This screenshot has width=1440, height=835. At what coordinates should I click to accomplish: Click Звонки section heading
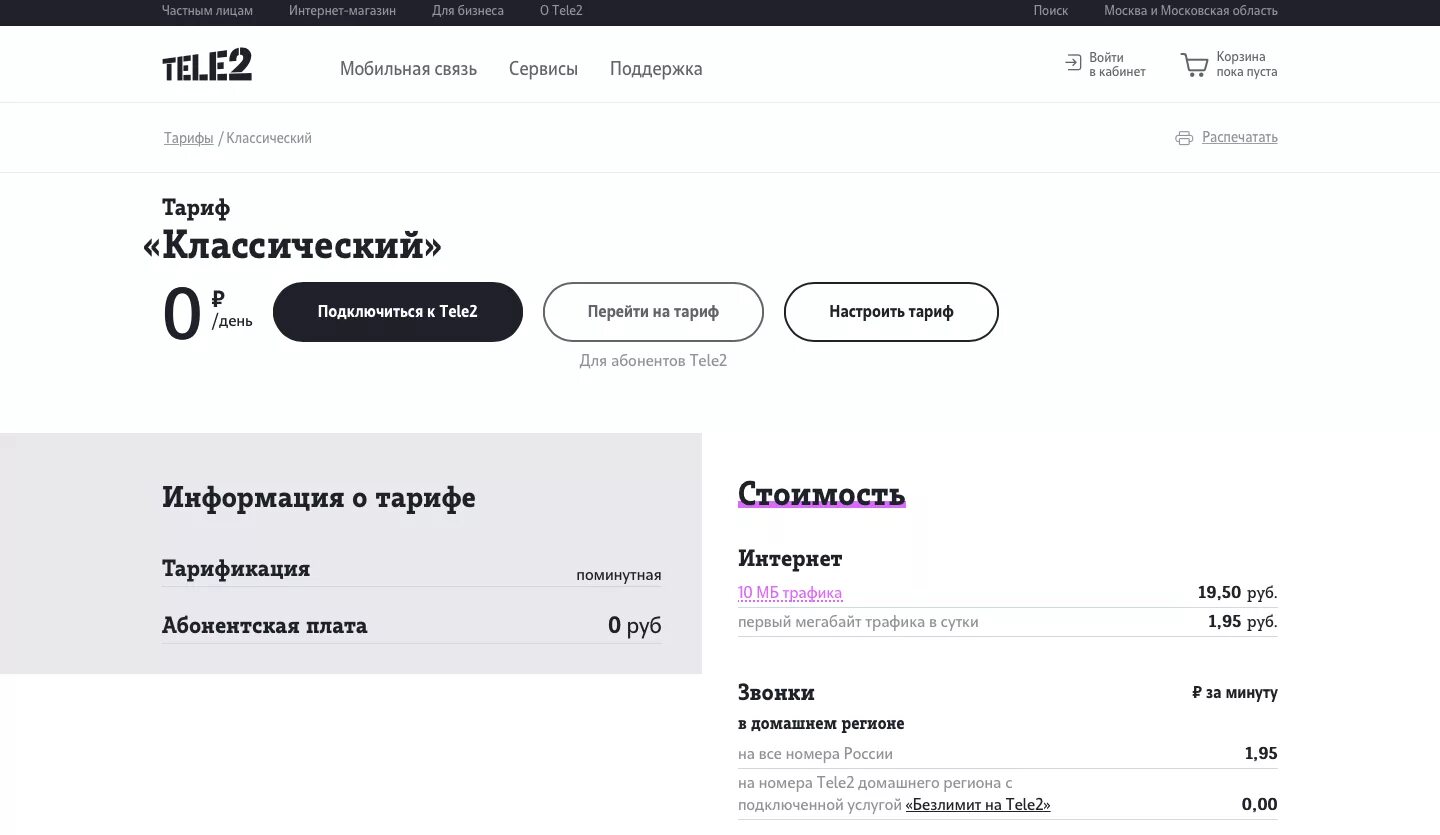[776, 692]
